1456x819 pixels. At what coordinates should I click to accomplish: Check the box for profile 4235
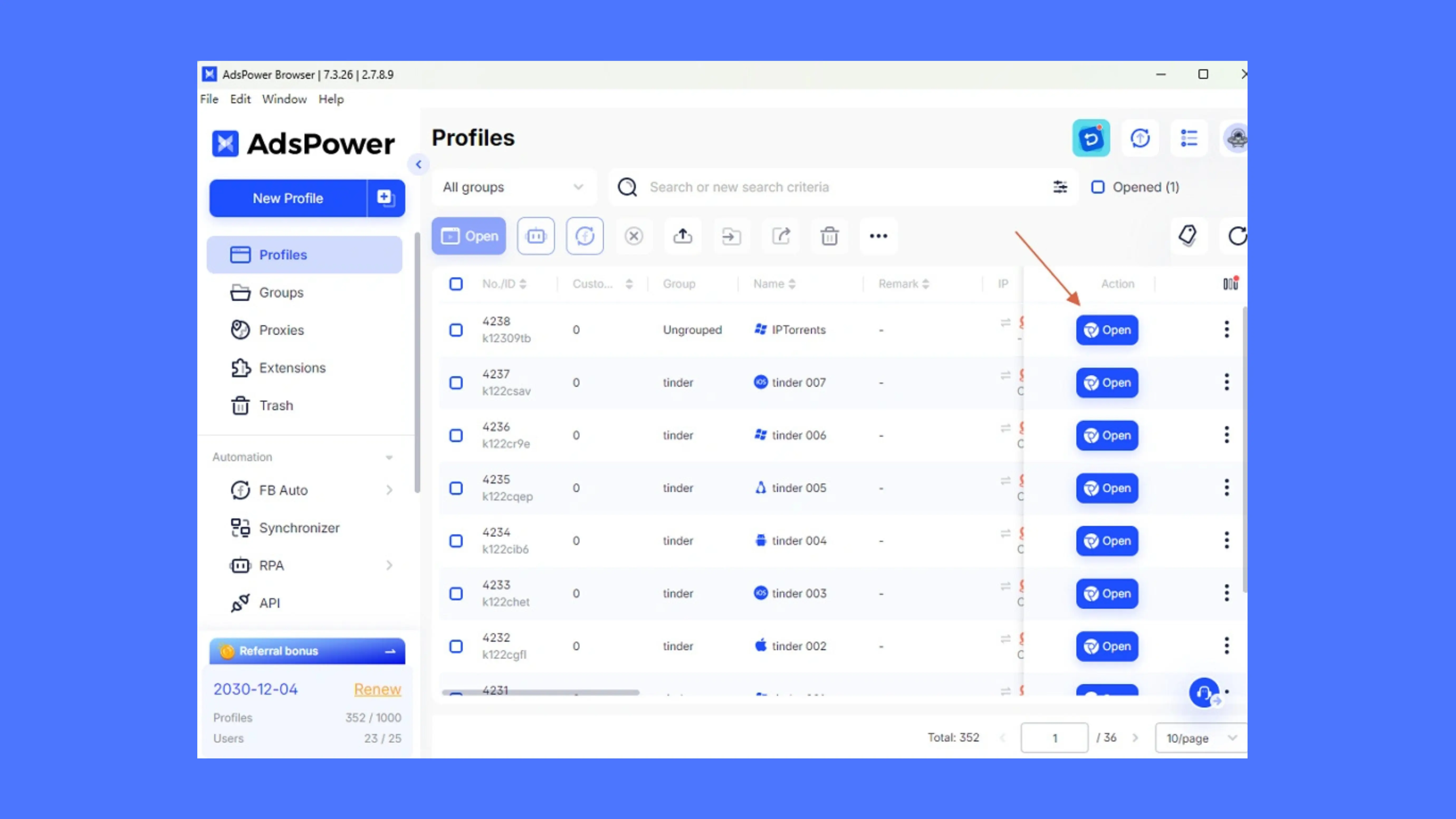[x=456, y=488]
